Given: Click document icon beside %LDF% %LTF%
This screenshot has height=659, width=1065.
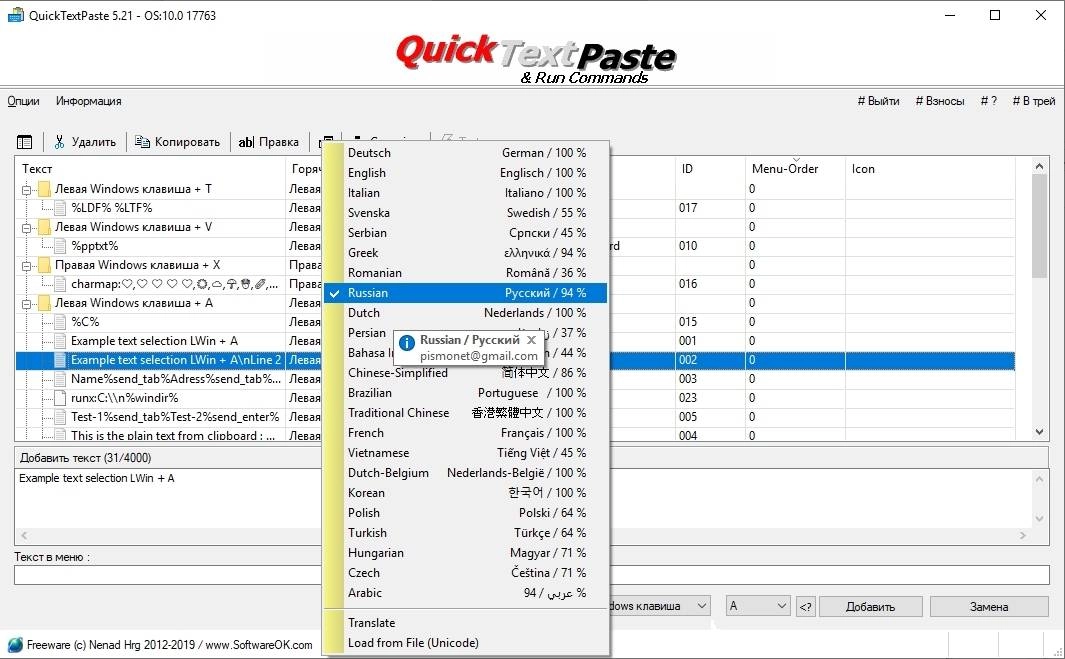Looking at the screenshot, I should (x=60, y=208).
